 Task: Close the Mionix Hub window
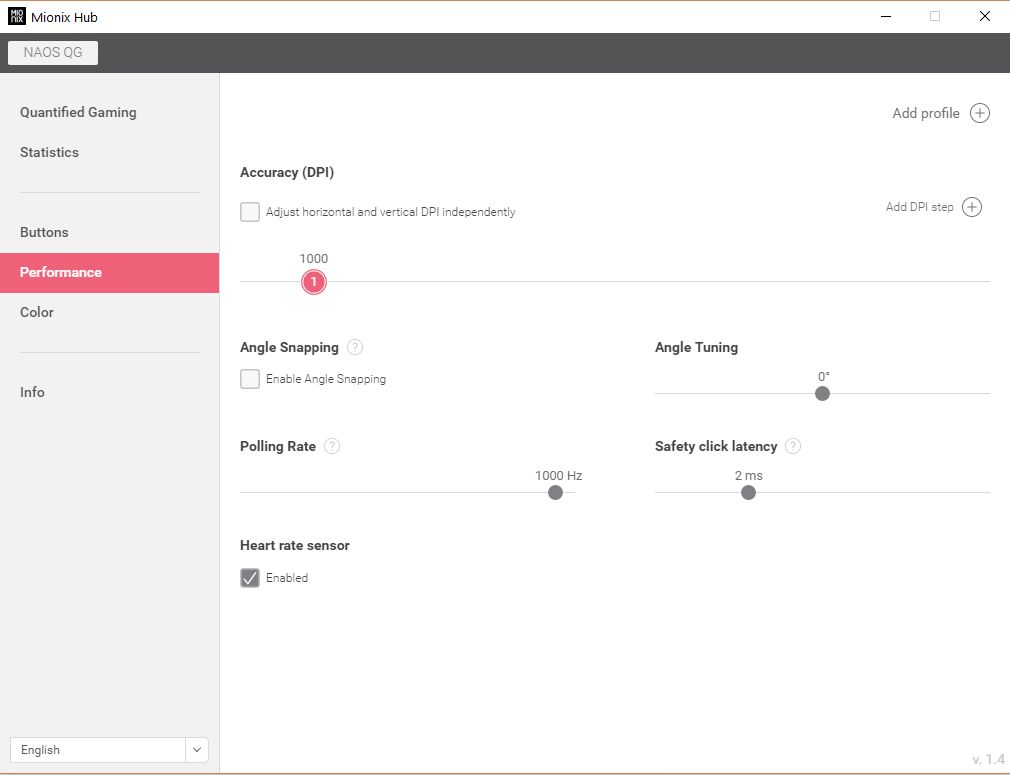coord(985,17)
